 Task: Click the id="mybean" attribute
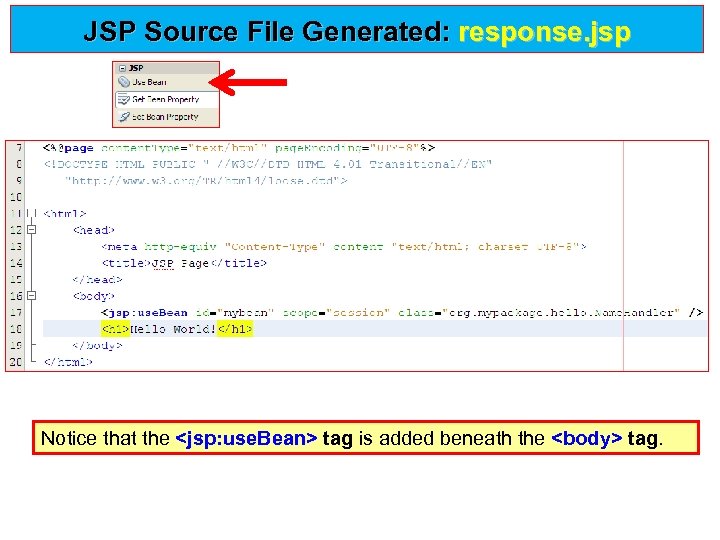click(235, 313)
